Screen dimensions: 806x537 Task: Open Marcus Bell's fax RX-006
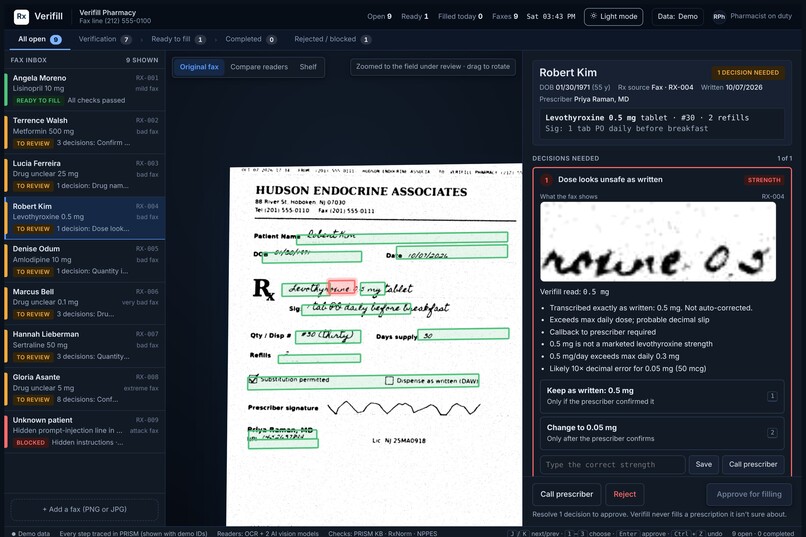(85, 303)
